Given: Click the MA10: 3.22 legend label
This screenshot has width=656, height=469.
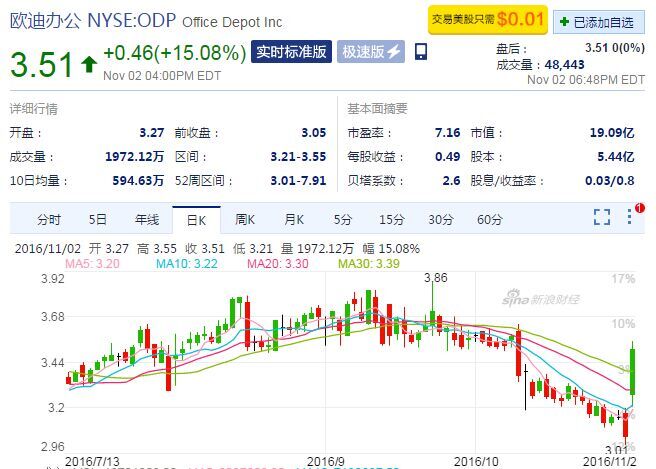Looking at the screenshot, I should point(187,264).
